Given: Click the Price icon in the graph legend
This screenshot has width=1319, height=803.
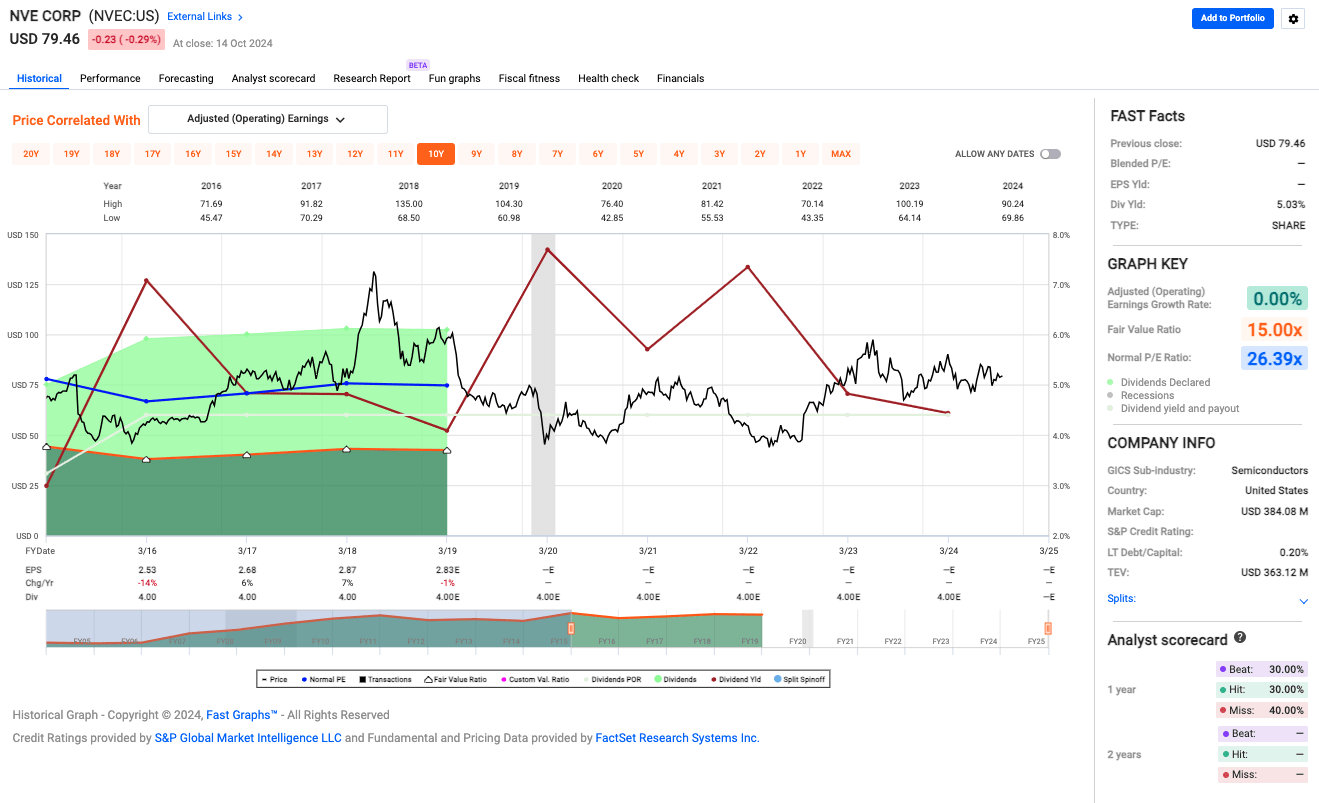Looking at the screenshot, I should [266, 679].
